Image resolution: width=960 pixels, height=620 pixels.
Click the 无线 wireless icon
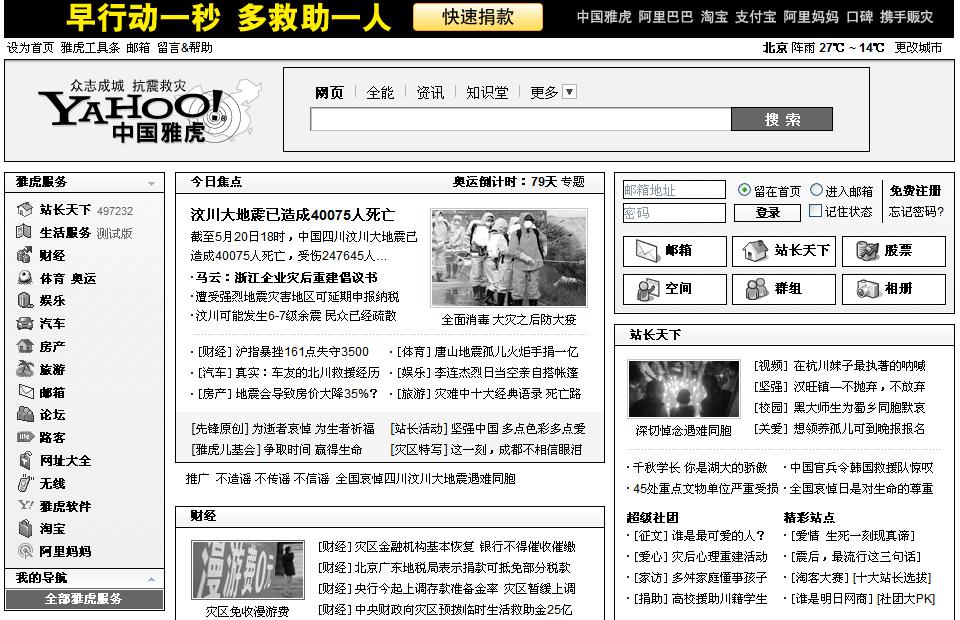tap(25, 483)
